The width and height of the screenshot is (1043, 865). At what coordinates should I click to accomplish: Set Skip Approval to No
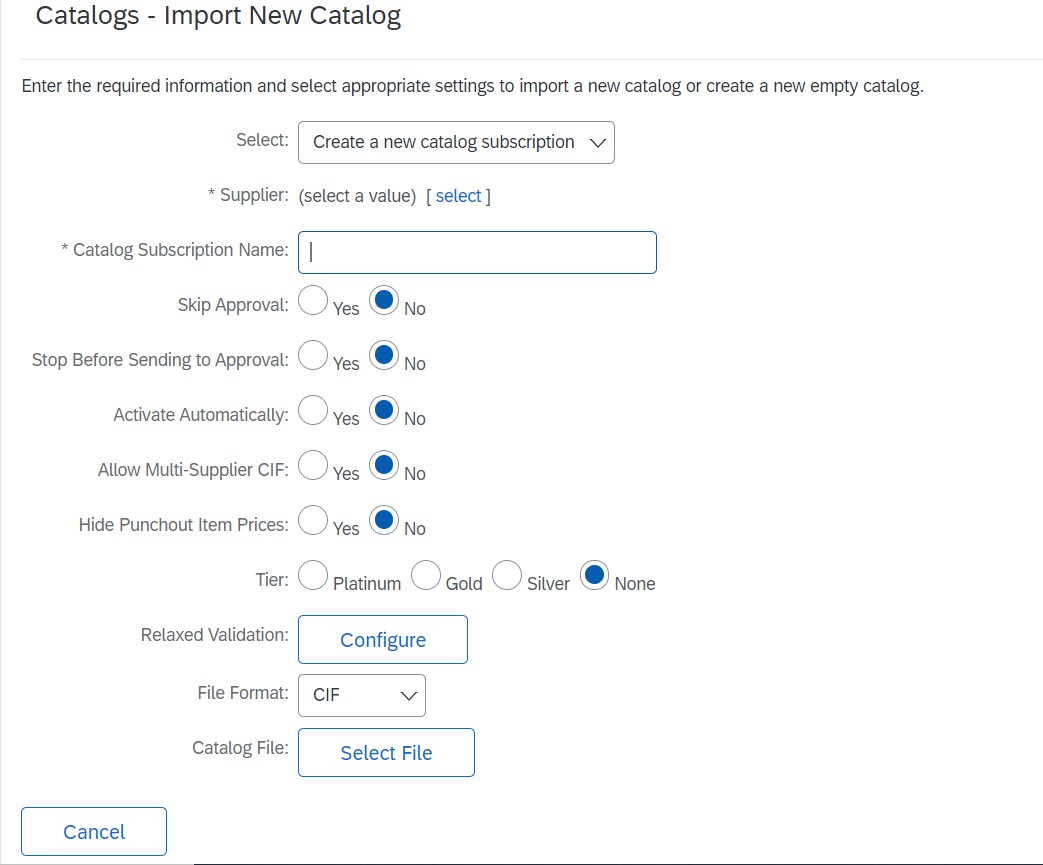click(x=384, y=300)
